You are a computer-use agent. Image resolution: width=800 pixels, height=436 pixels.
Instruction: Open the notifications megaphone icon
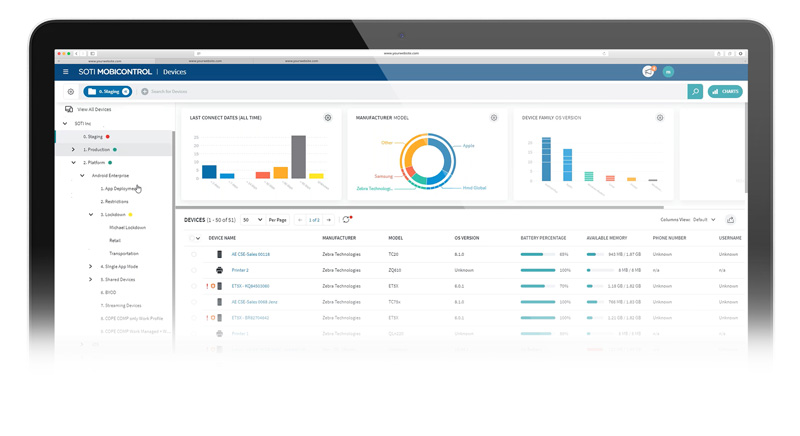coord(648,72)
